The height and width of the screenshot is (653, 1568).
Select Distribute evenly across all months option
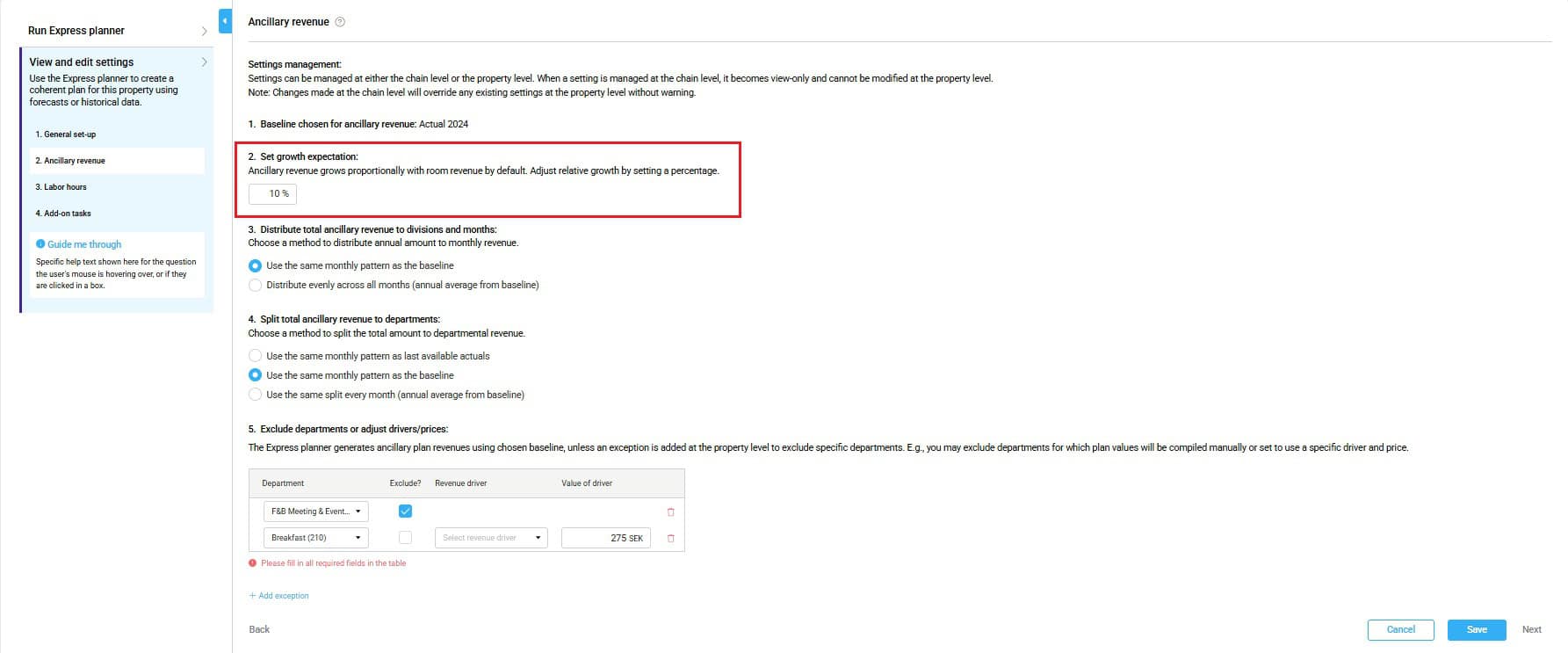(x=256, y=285)
